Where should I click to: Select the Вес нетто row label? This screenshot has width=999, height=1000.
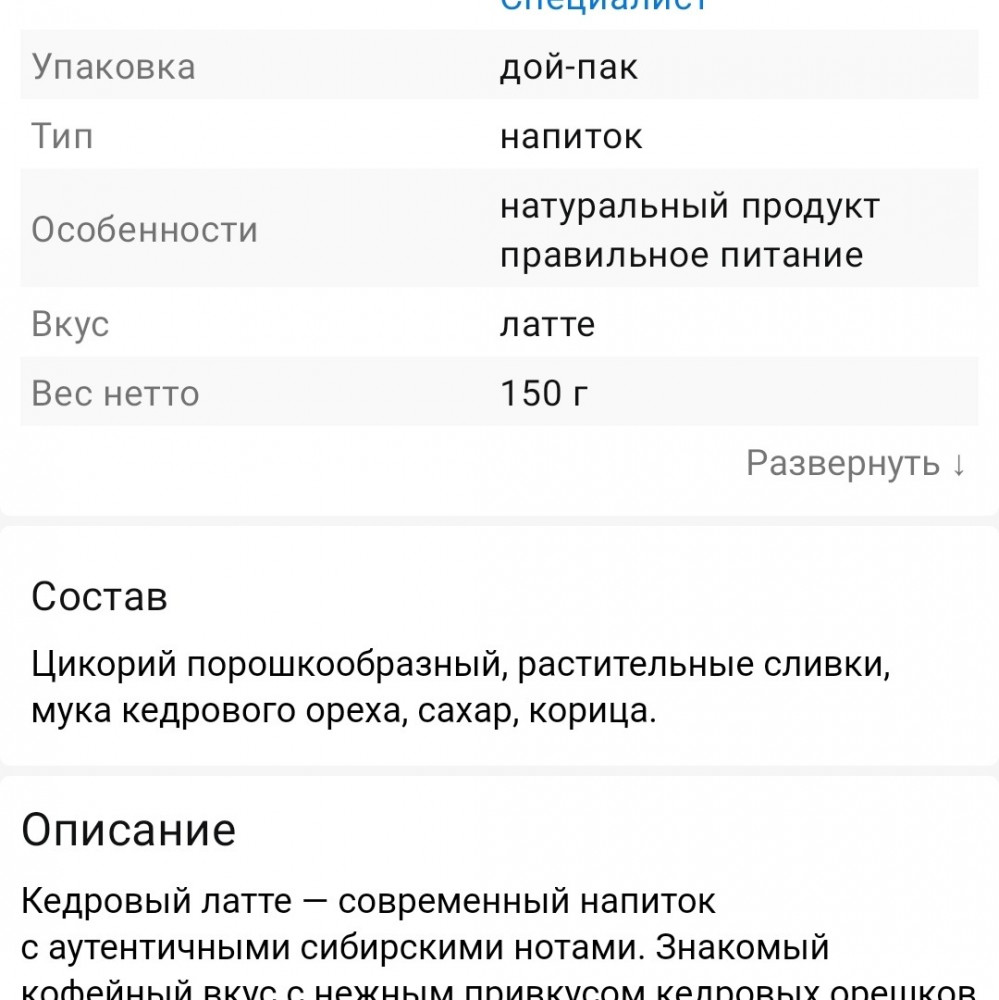pos(115,393)
